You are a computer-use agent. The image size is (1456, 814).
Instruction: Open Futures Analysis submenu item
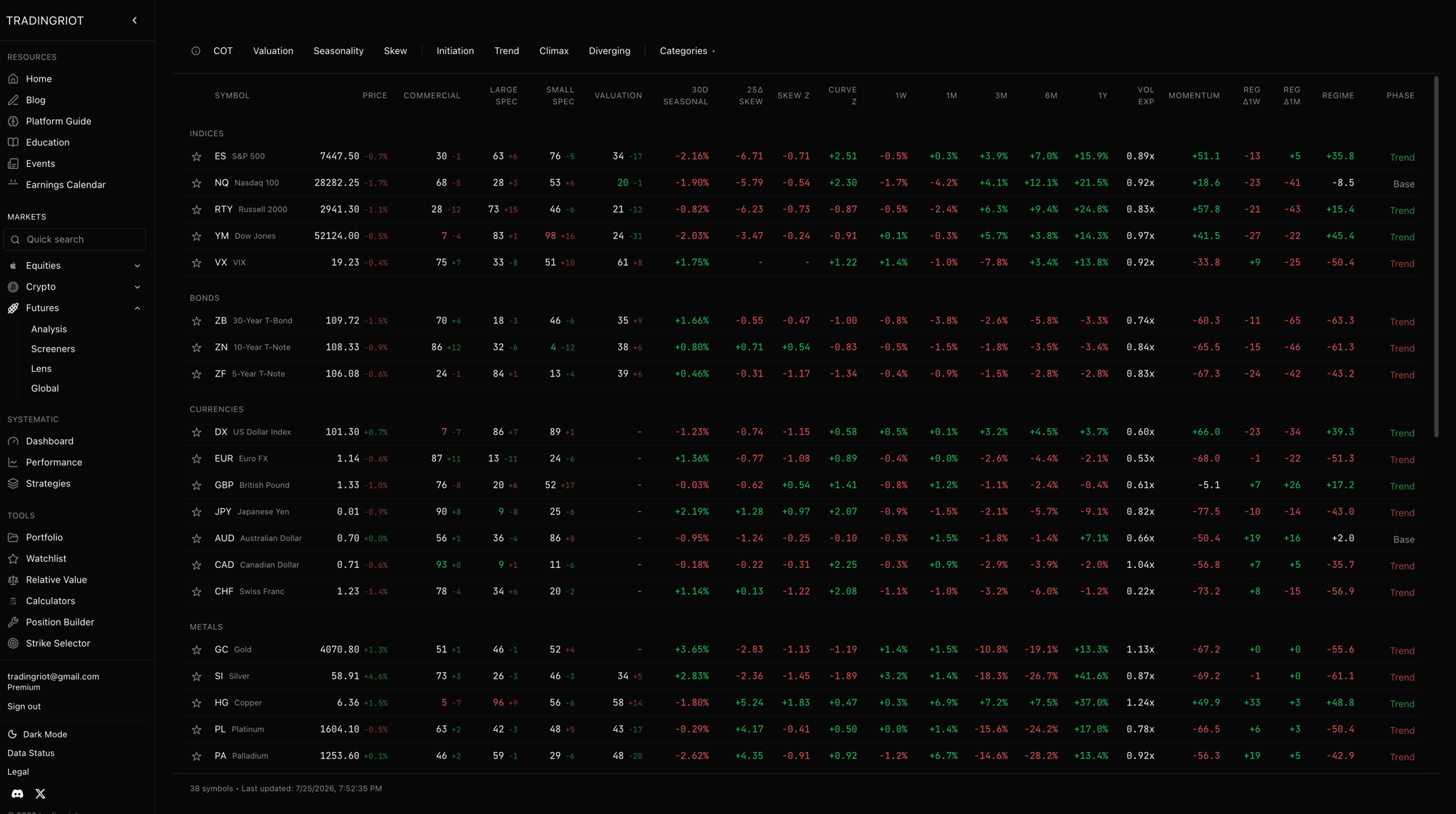(49, 329)
